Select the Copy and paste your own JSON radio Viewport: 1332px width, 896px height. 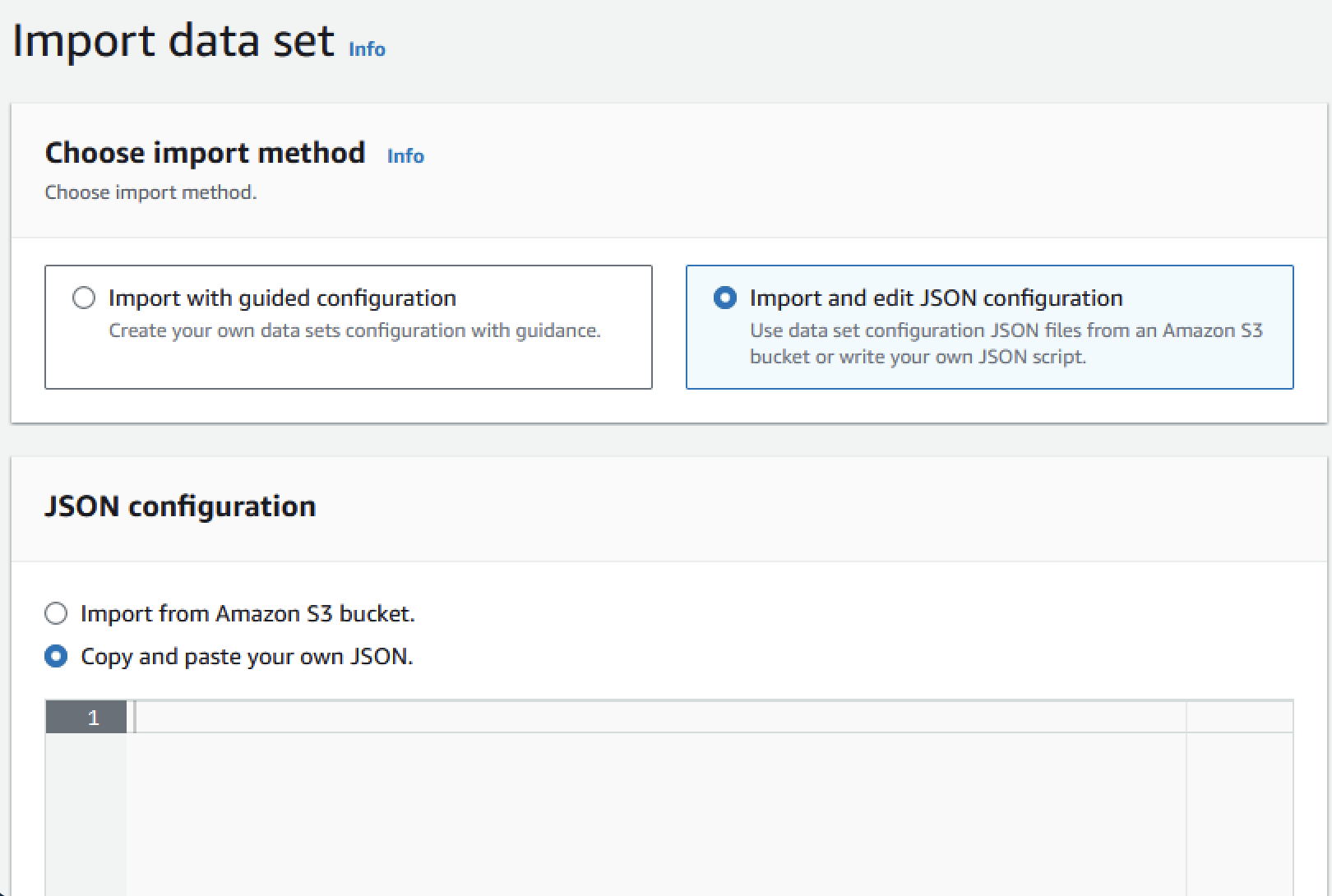pyautogui.click(x=56, y=656)
